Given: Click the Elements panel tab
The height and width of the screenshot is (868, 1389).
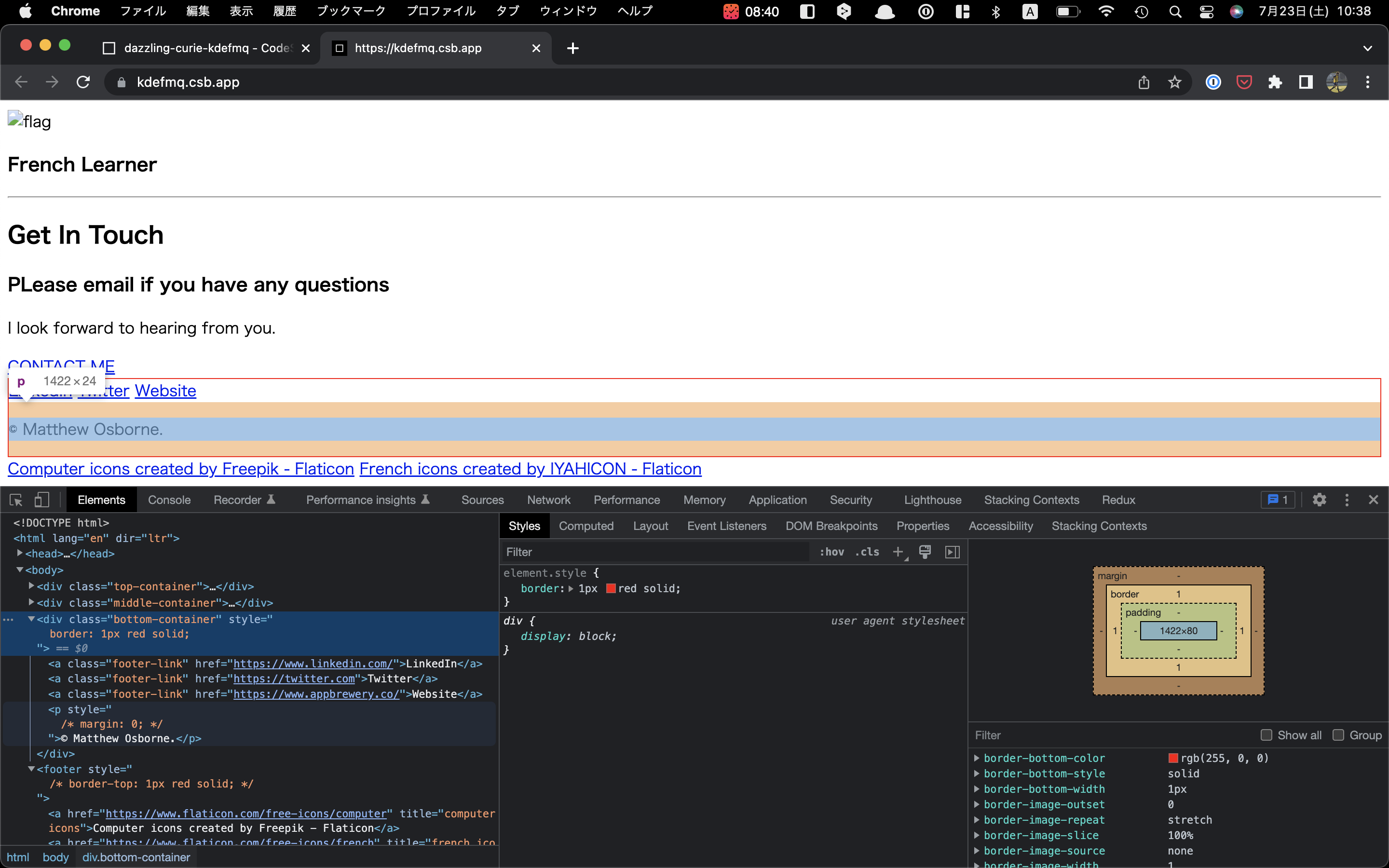Looking at the screenshot, I should [101, 499].
